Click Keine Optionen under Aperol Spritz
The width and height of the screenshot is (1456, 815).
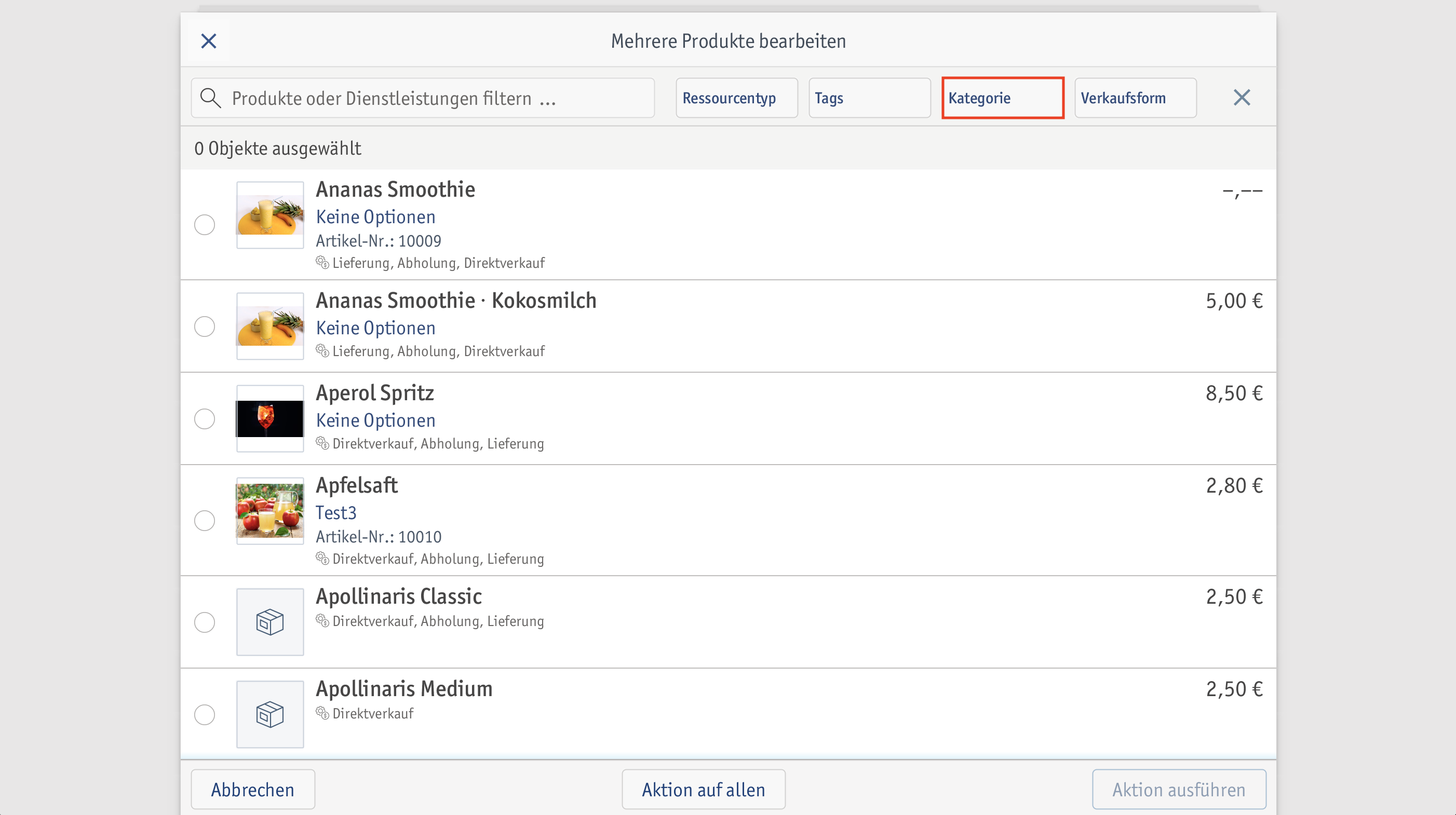375,420
